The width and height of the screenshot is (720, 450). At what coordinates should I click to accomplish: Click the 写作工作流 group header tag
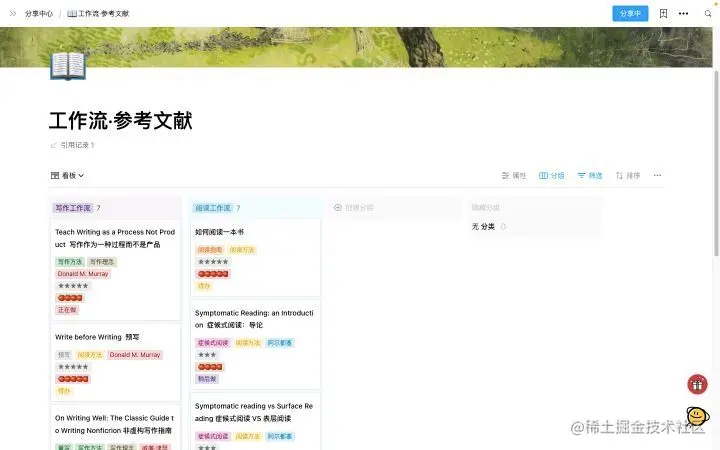coord(73,208)
